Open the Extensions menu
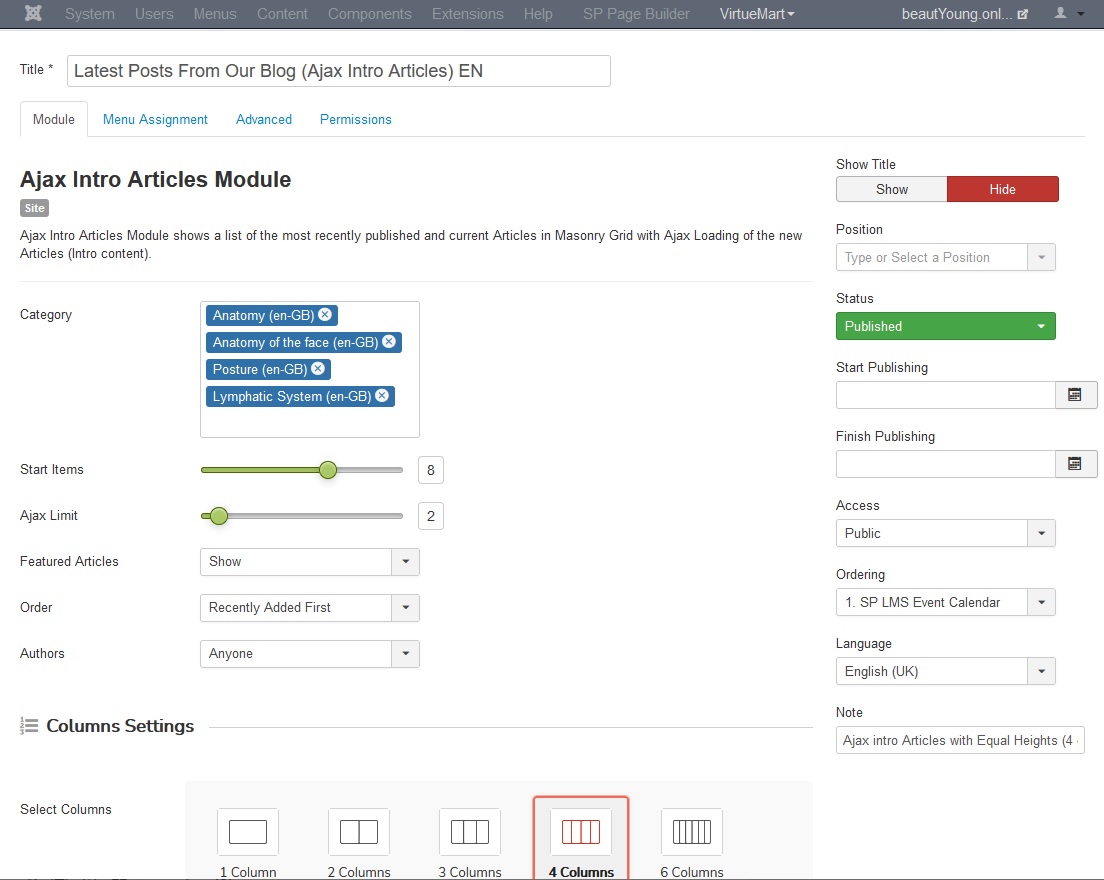1104x880 pixels. 468,13
